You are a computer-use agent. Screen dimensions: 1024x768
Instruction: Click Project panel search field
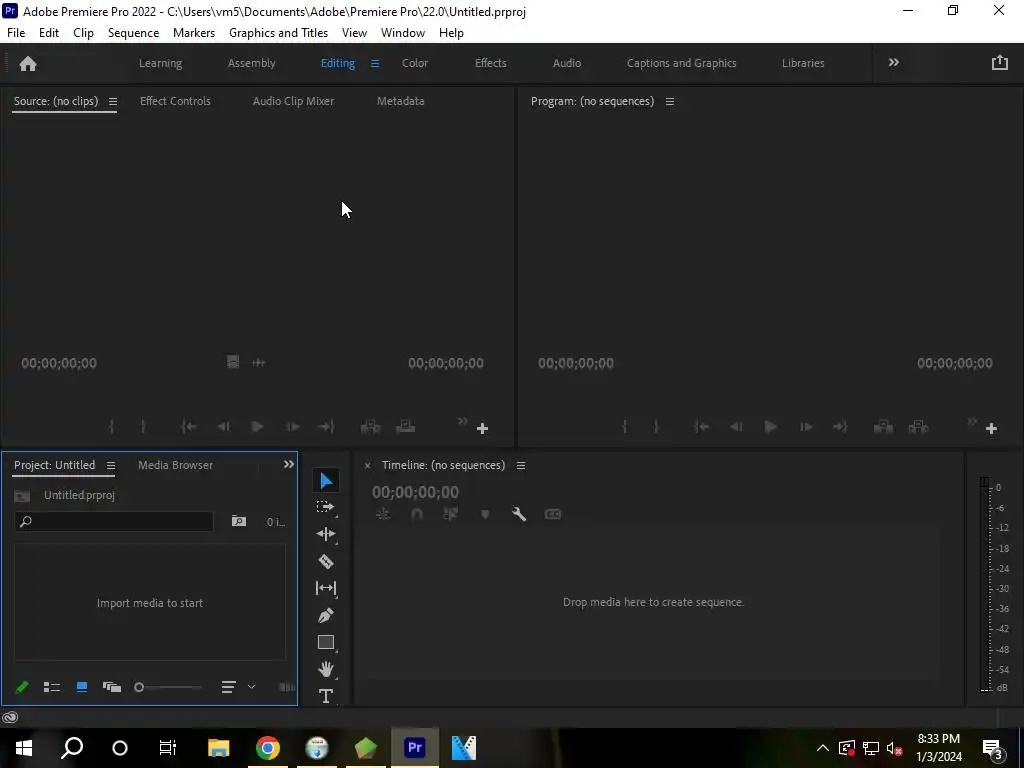click(x=114, y=521)
